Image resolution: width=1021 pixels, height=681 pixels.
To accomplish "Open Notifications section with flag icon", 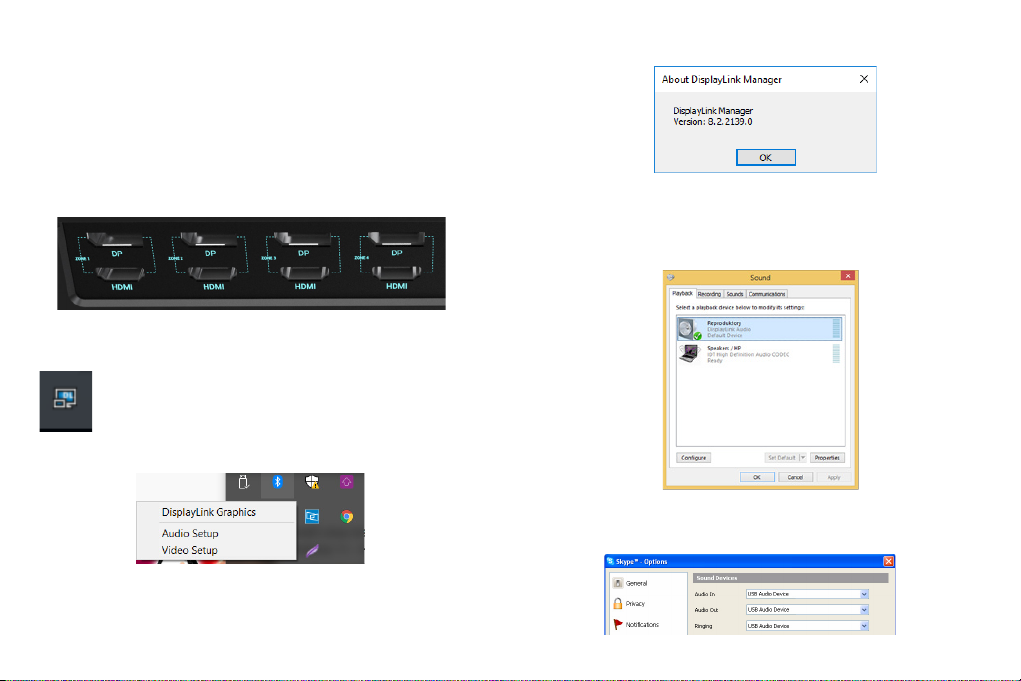I will point(640,625).
